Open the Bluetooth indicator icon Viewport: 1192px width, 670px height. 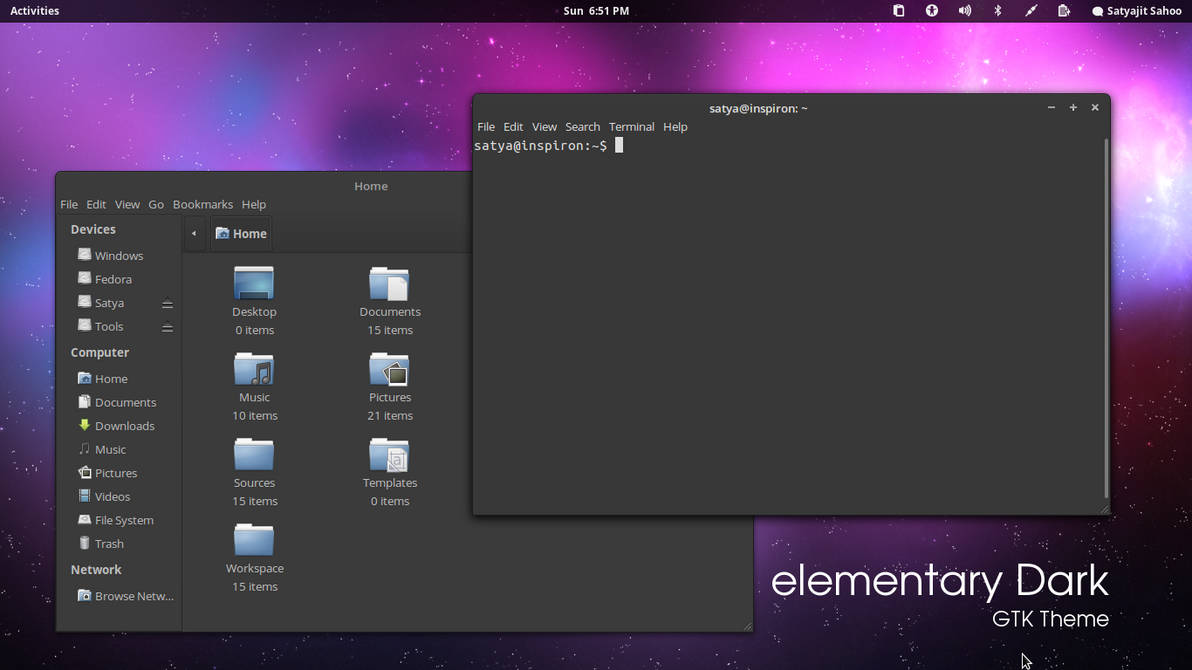point(998,11)
